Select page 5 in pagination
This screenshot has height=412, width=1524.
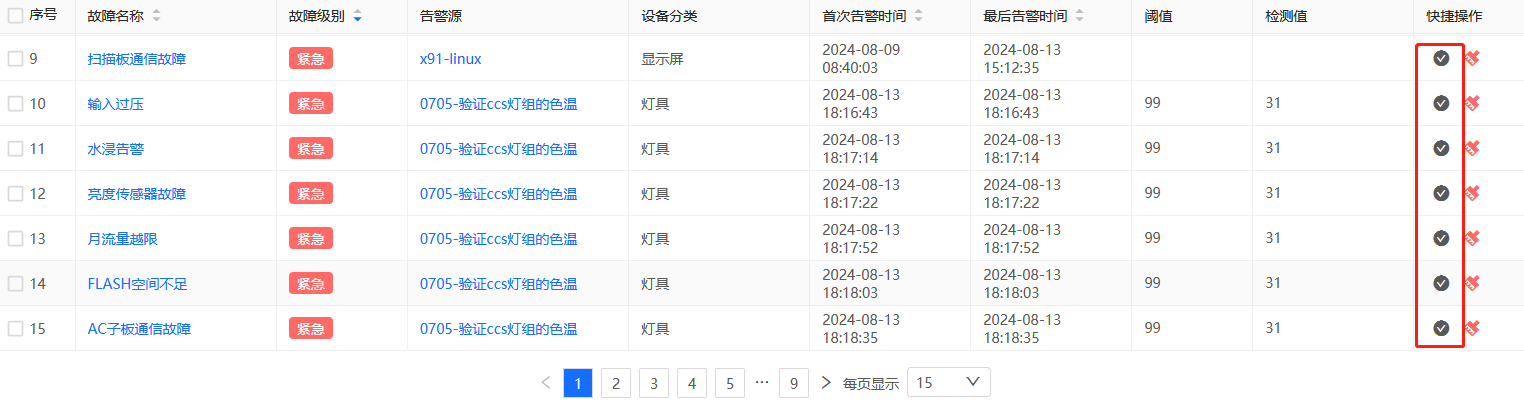[730, 382]
